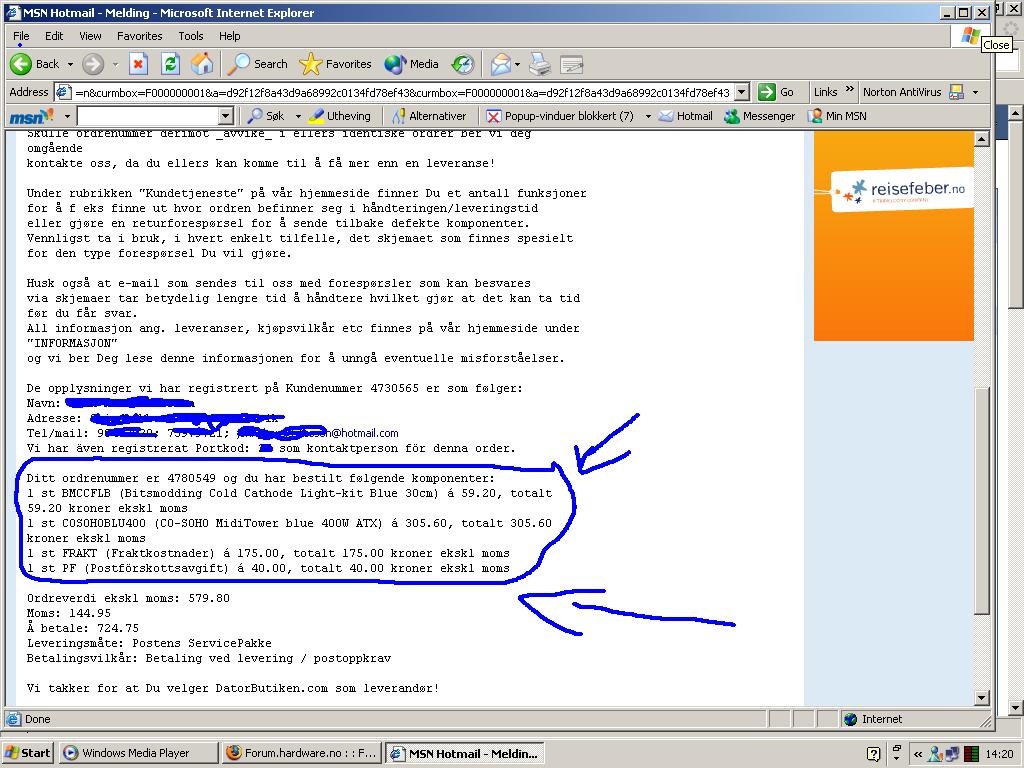The width and height of the screenshot is (1024, 768).
Task: Open the History icon
Action: (x=462, y=64)
